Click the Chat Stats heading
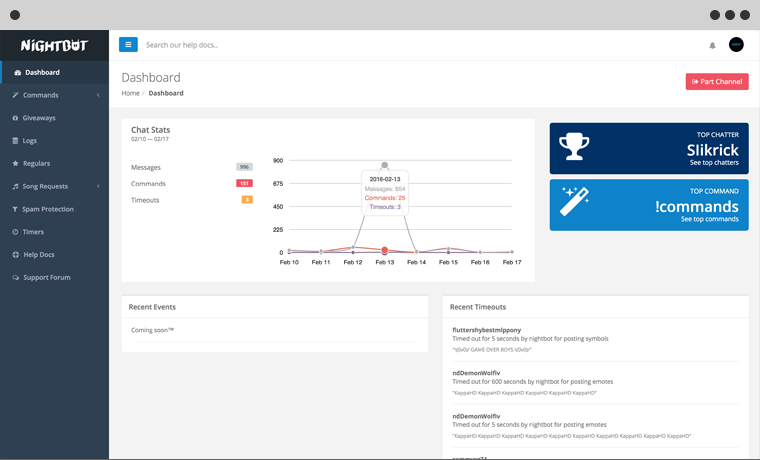The height and width of the screenshot is (460, 760). click(x=150, y=130)
